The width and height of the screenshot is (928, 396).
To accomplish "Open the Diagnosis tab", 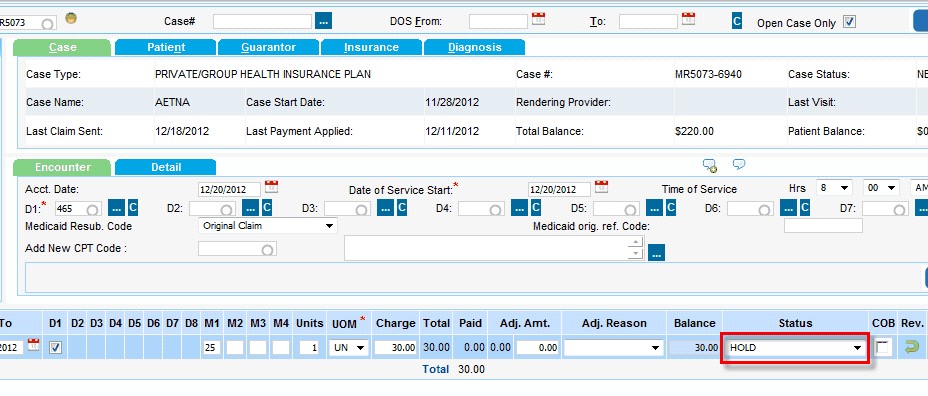I will point(475,47).
